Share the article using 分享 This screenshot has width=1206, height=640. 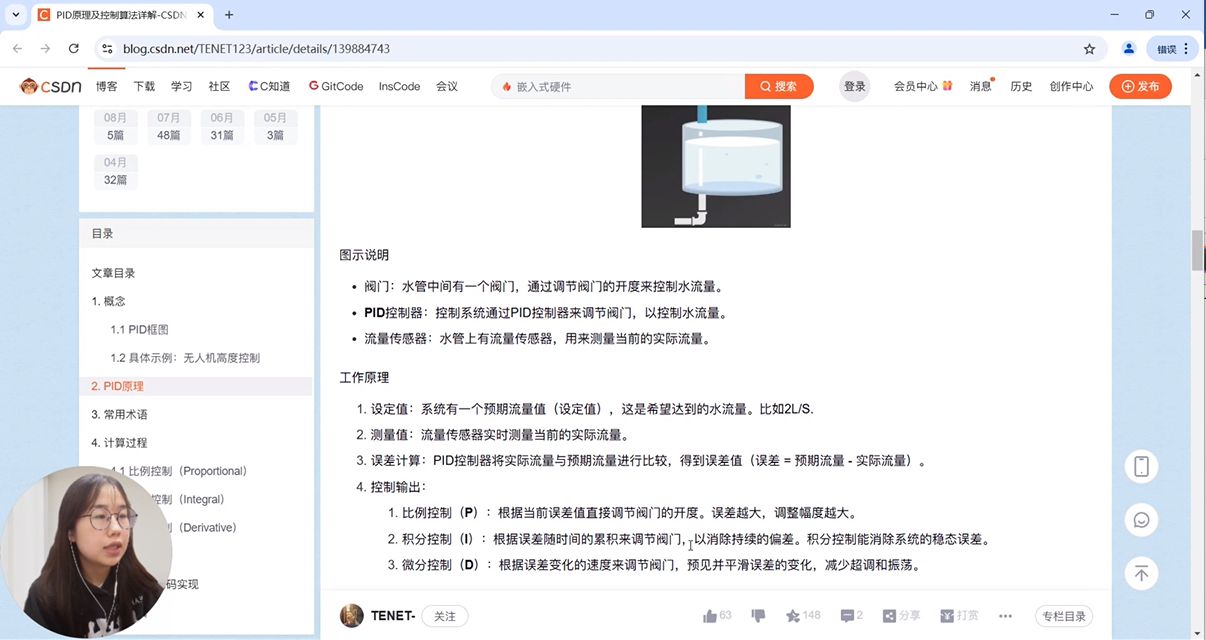click(901, 616)
